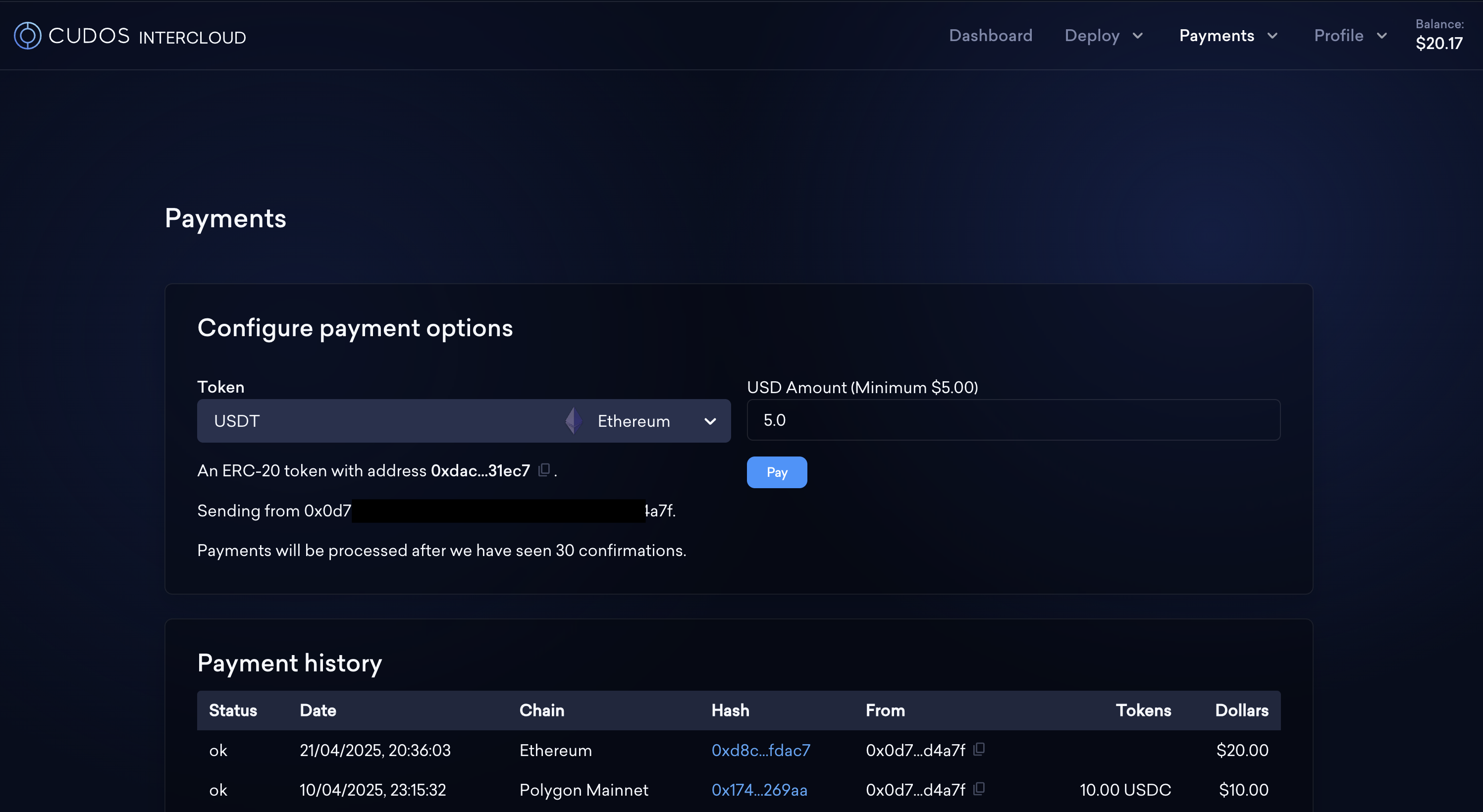1483x812 pixels.
Task: Click the Polygon Mainnet chain cell
Action: coord(583,790)
